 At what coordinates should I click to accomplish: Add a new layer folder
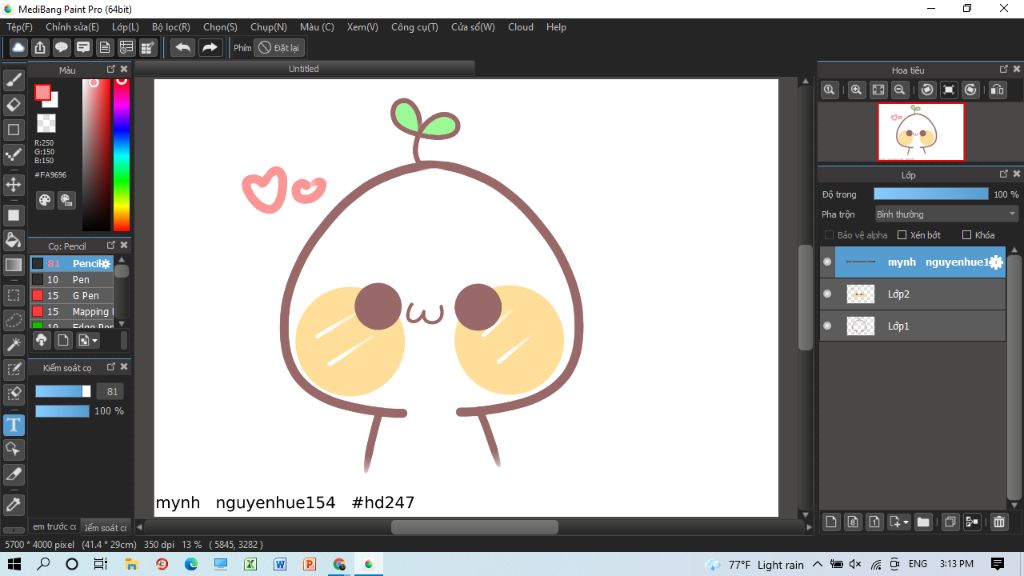click(x=923, y=522)
